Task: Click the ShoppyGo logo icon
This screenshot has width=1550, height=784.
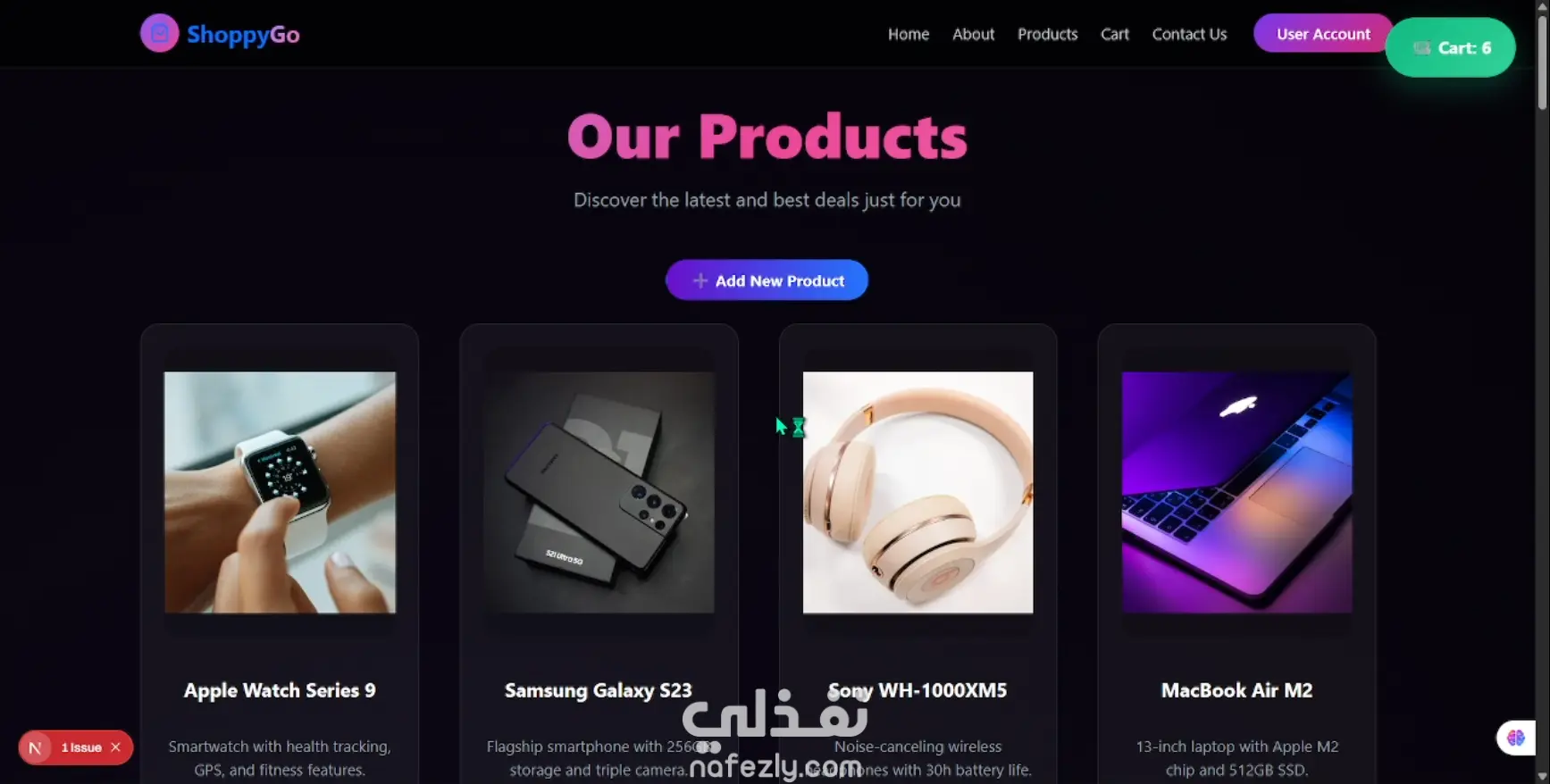Action: 159,34
